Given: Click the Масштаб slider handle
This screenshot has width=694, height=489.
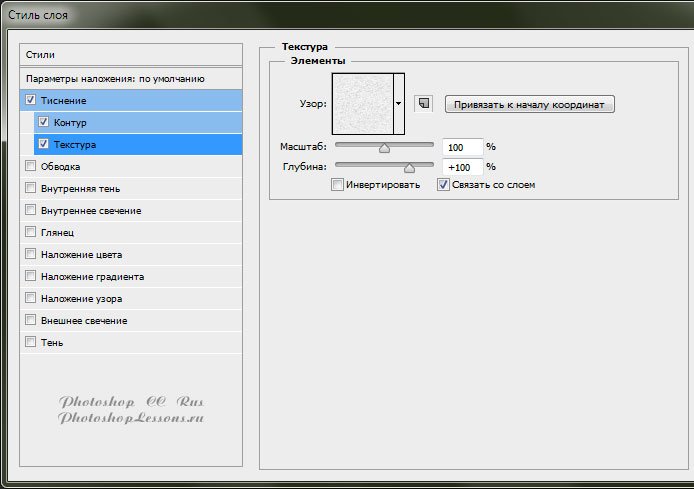Looking at the screenshot, I should [384, 148].
